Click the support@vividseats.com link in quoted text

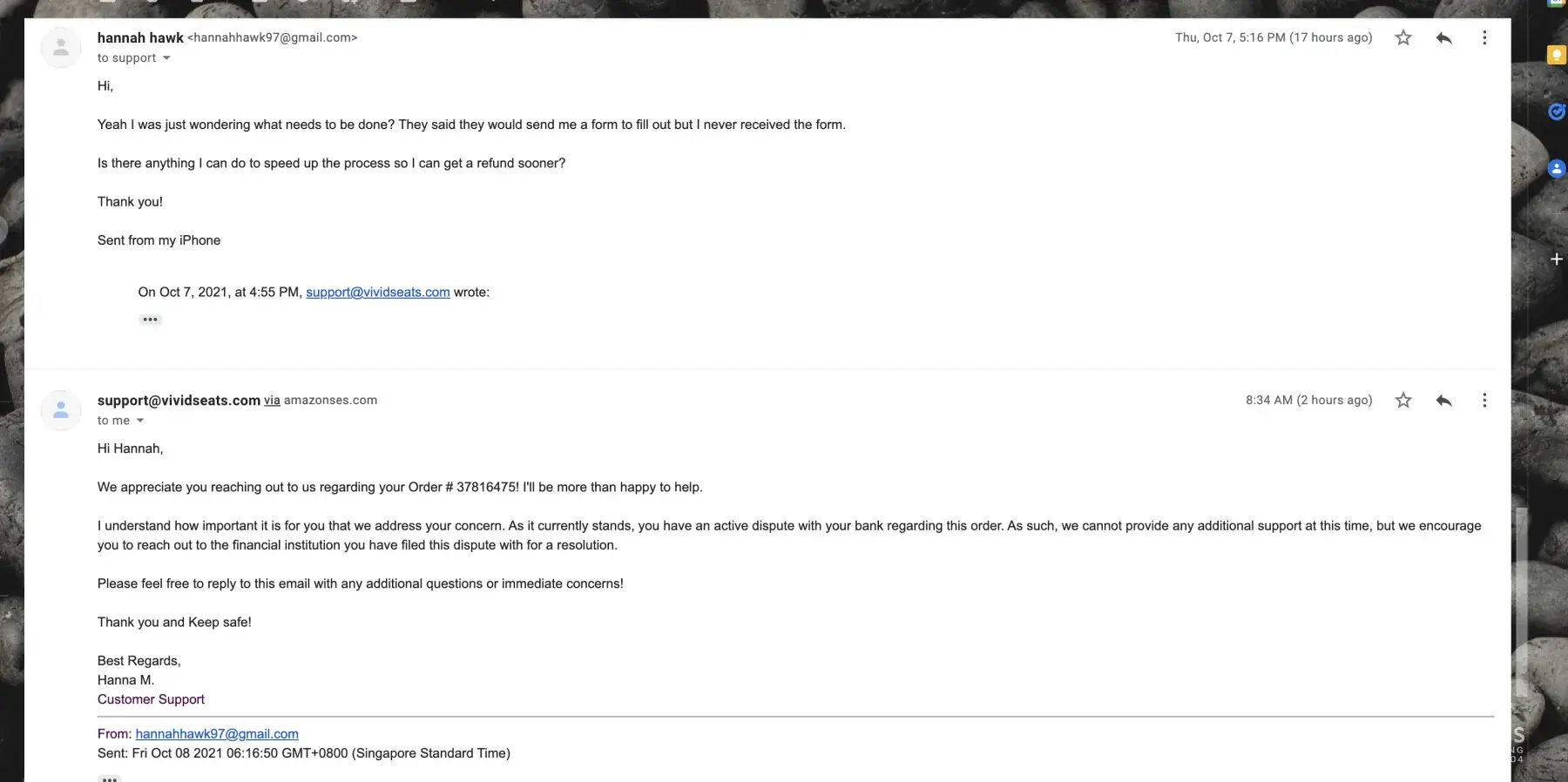(377, 293)
